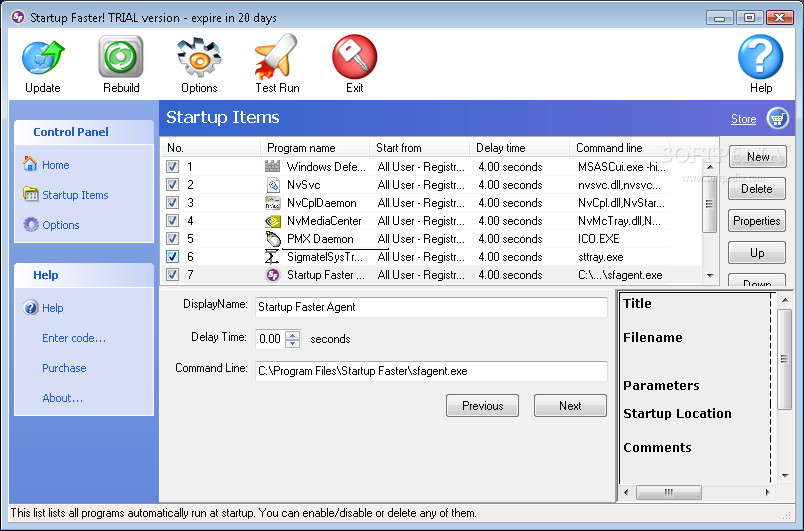Click NvCplDaemon program icon

pyautogui.click(x=273, y=203)
